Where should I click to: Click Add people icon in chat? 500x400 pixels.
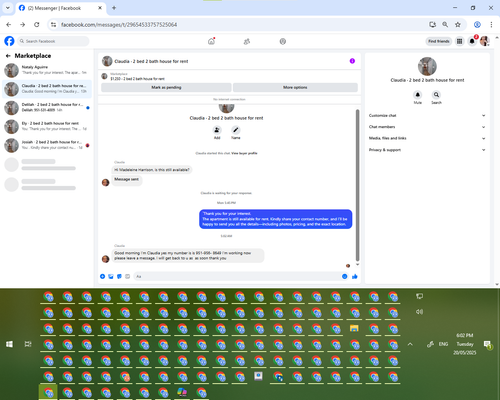coord(217,130)
